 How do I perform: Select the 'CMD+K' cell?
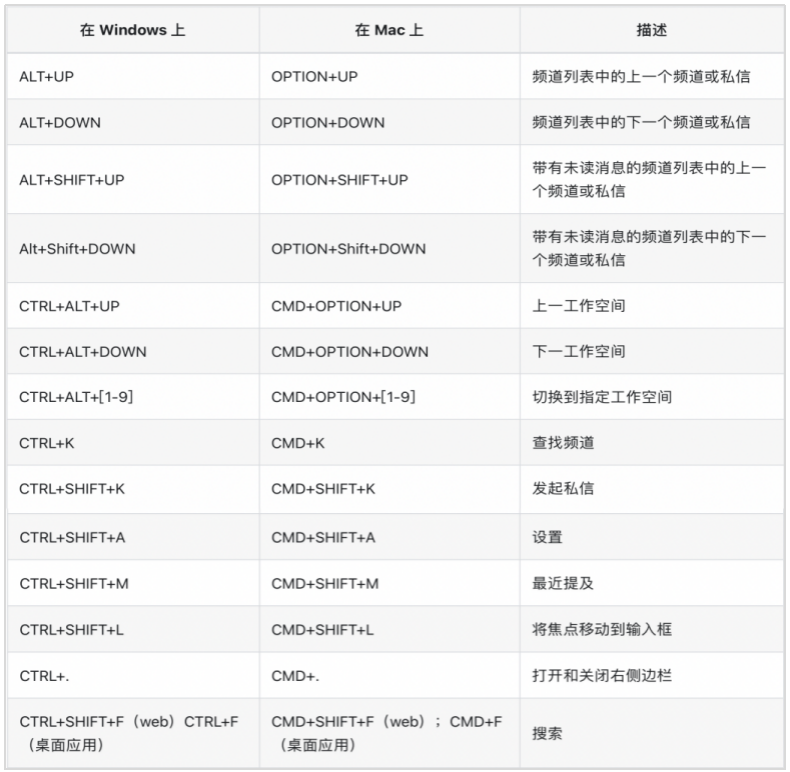[389, 443]
